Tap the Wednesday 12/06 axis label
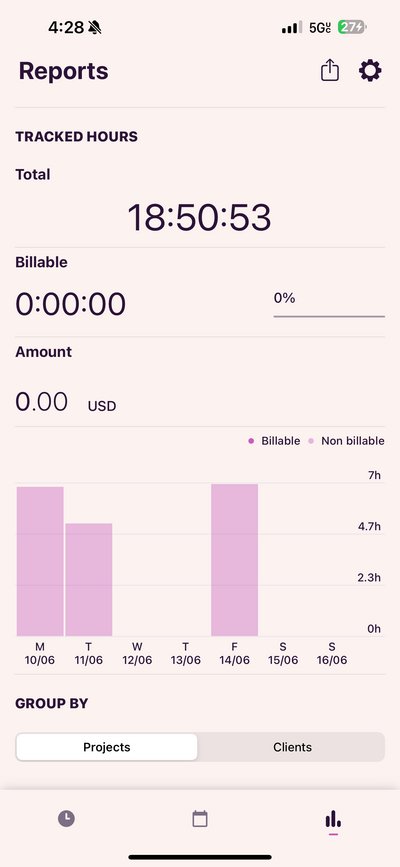400x867 pixels. click(x=137, y=653)
